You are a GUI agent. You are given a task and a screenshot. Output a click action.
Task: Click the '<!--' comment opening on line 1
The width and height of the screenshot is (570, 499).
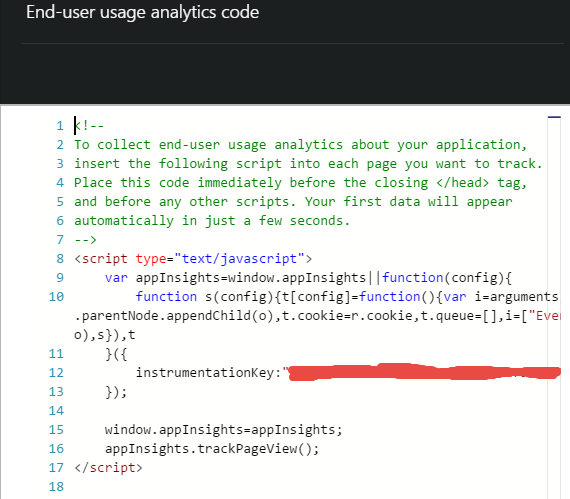(89, 126)
